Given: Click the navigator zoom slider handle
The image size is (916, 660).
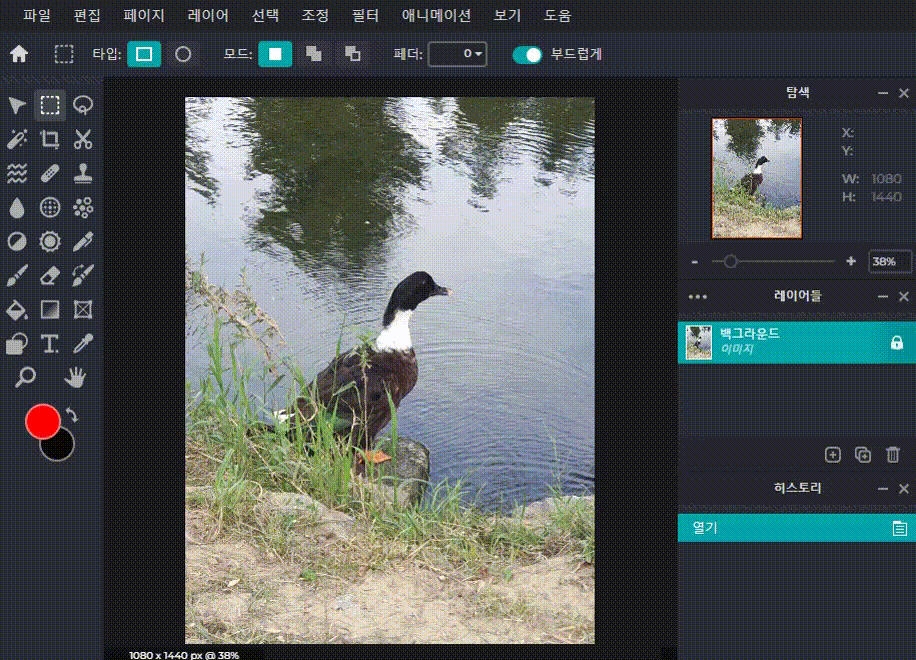Looking at the screenshot, I should pos(730,262).
